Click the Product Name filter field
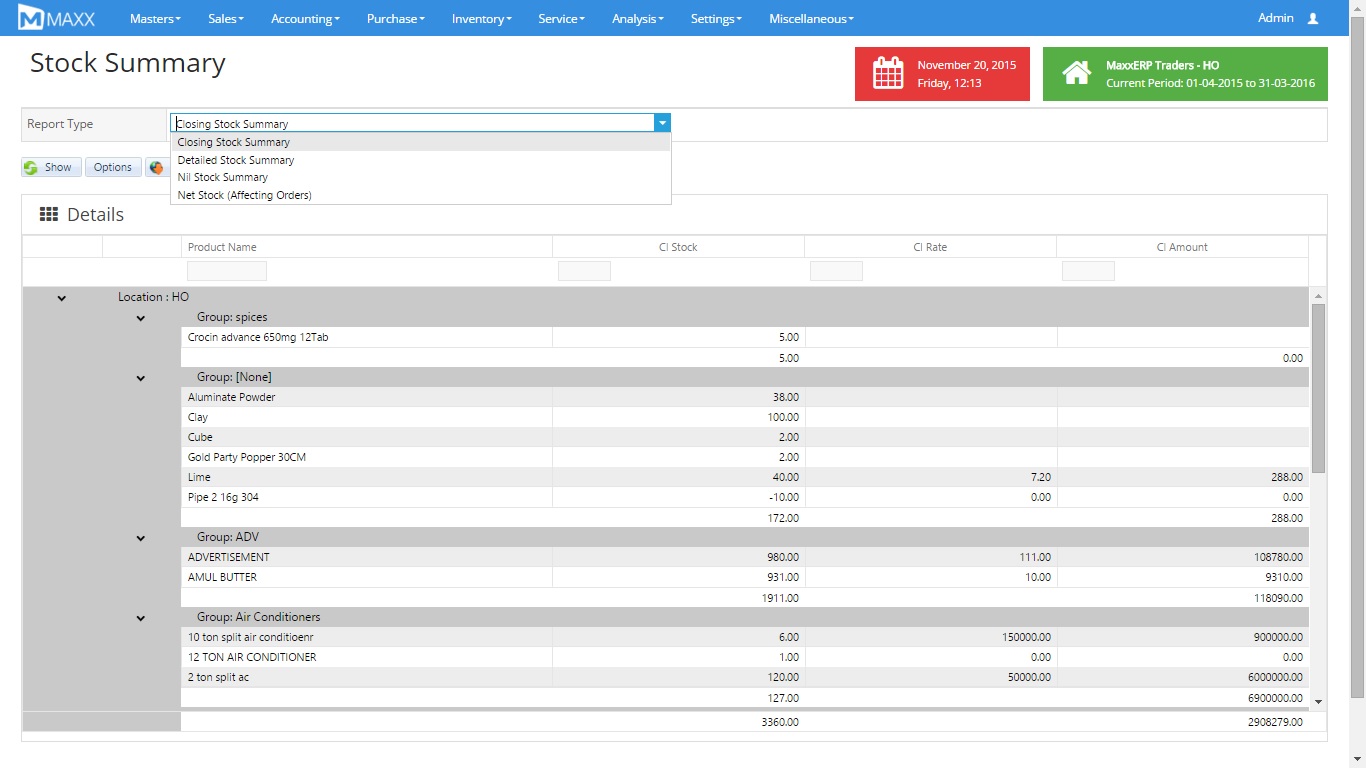 point(227,271)
